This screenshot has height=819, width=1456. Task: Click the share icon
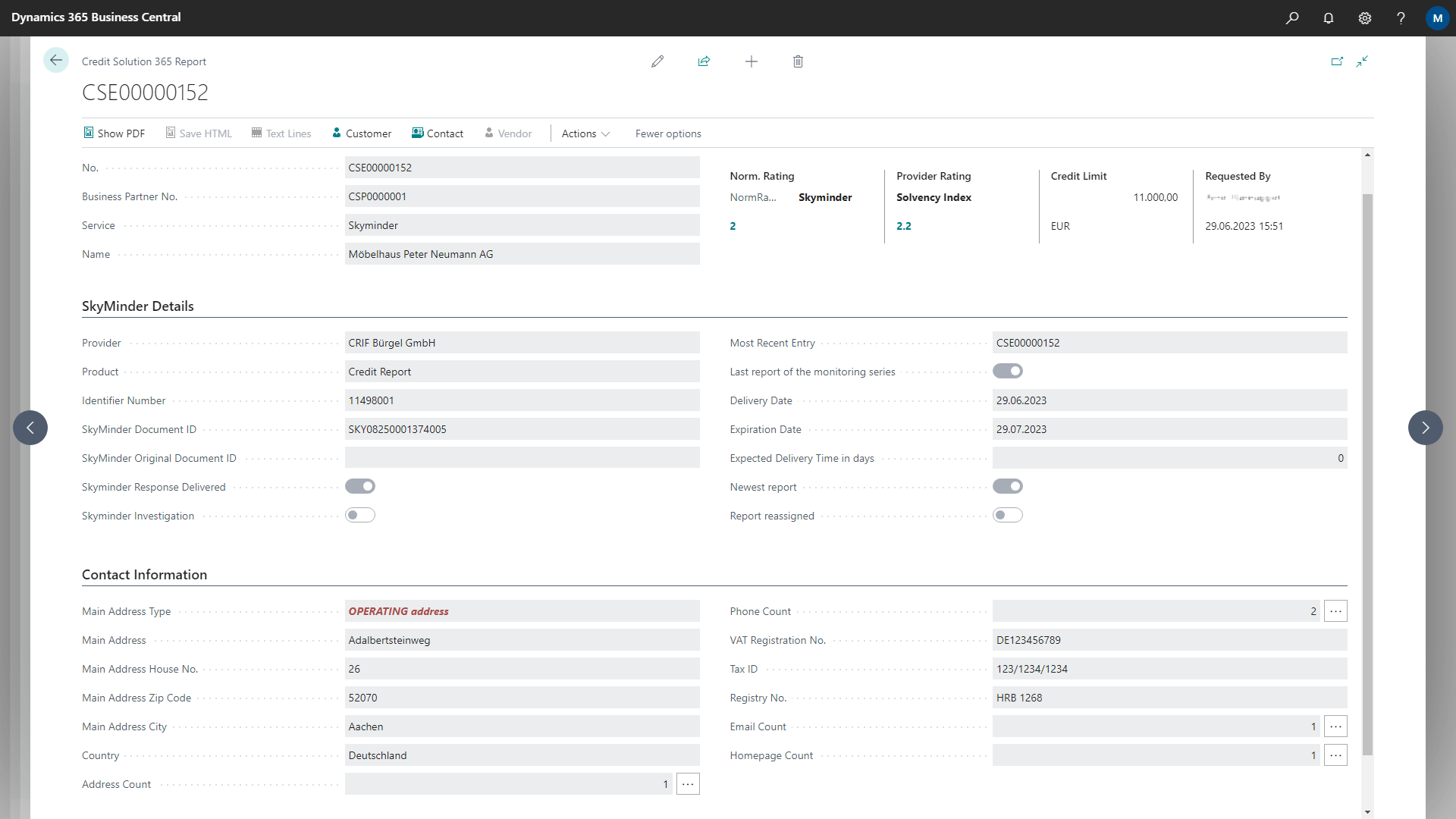[704, 61]
